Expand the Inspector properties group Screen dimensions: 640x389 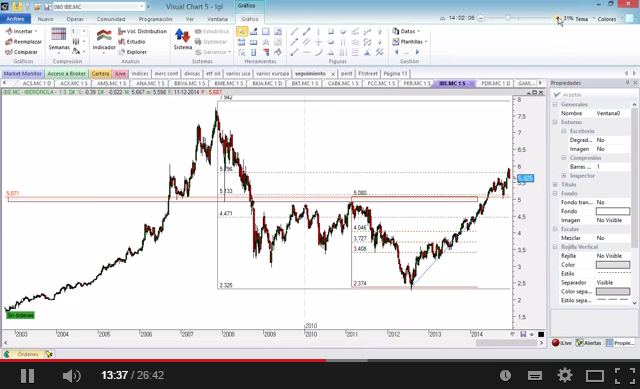pos(564,176)
